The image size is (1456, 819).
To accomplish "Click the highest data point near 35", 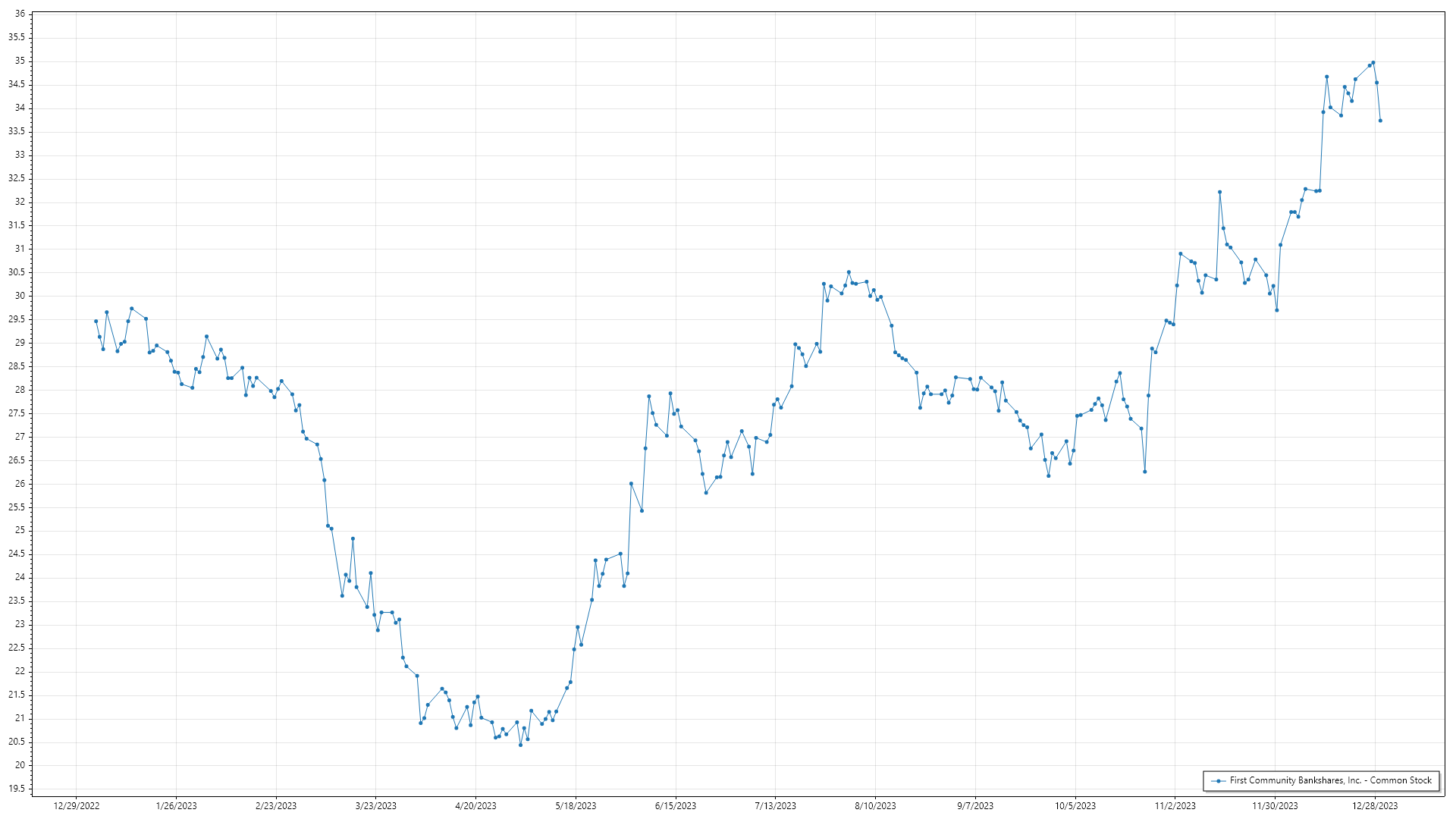I will tap(1373, 63).
